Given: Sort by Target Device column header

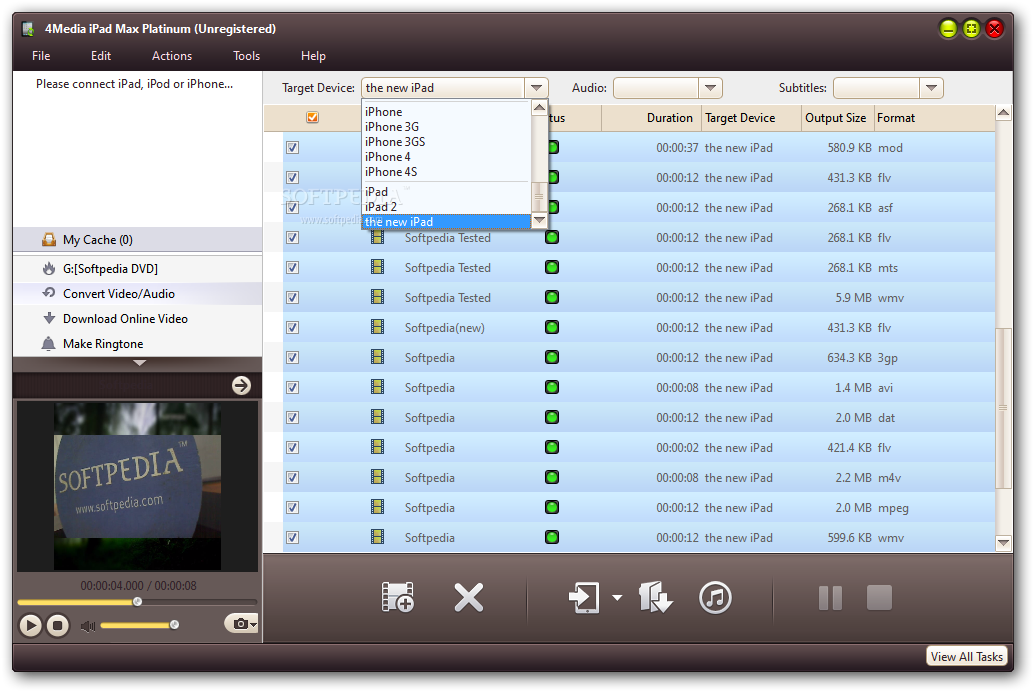Looking at the screenshot, I should (x=752, y=117).
